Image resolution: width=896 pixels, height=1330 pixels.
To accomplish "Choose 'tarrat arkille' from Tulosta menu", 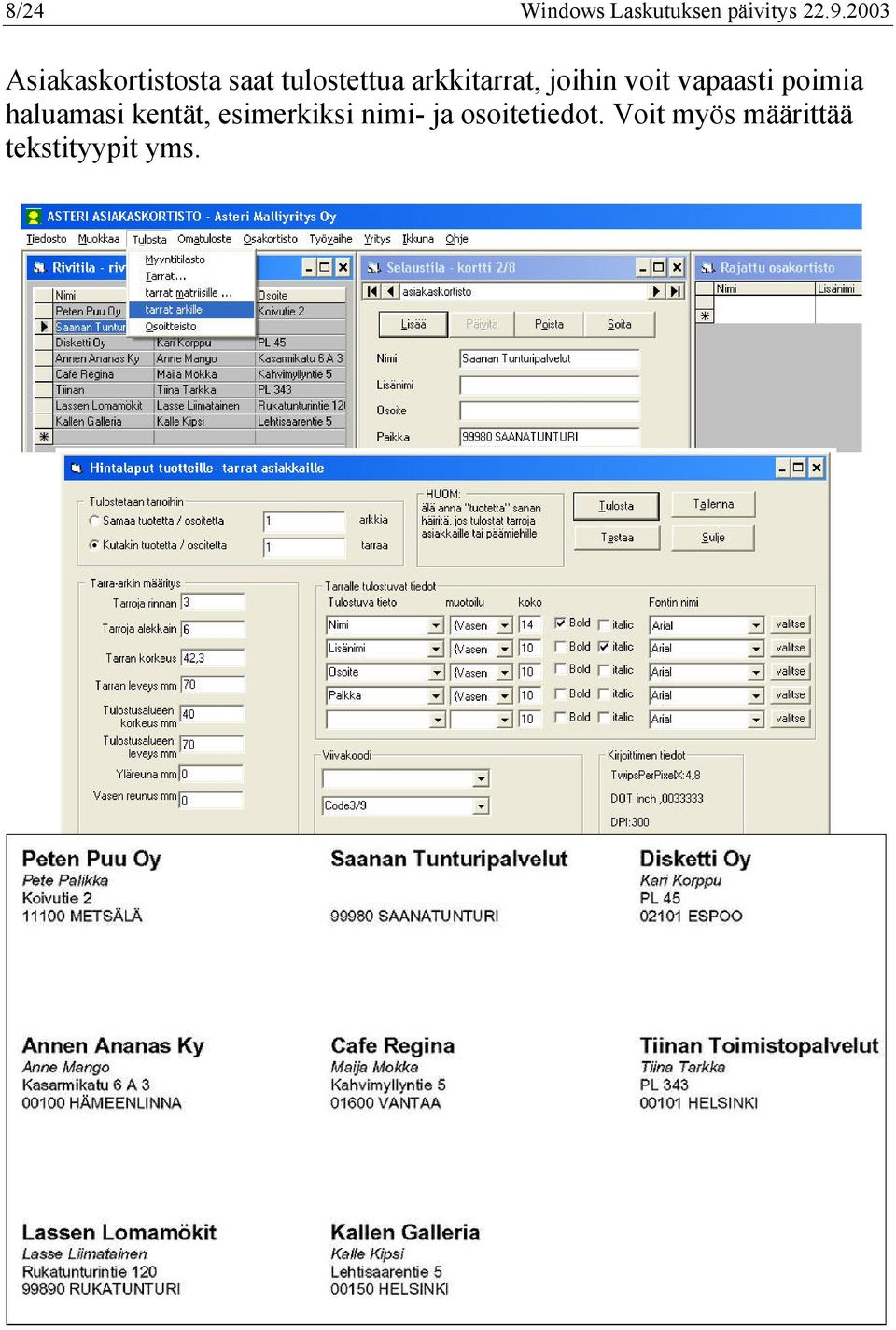I will click(x=191, y=310).
